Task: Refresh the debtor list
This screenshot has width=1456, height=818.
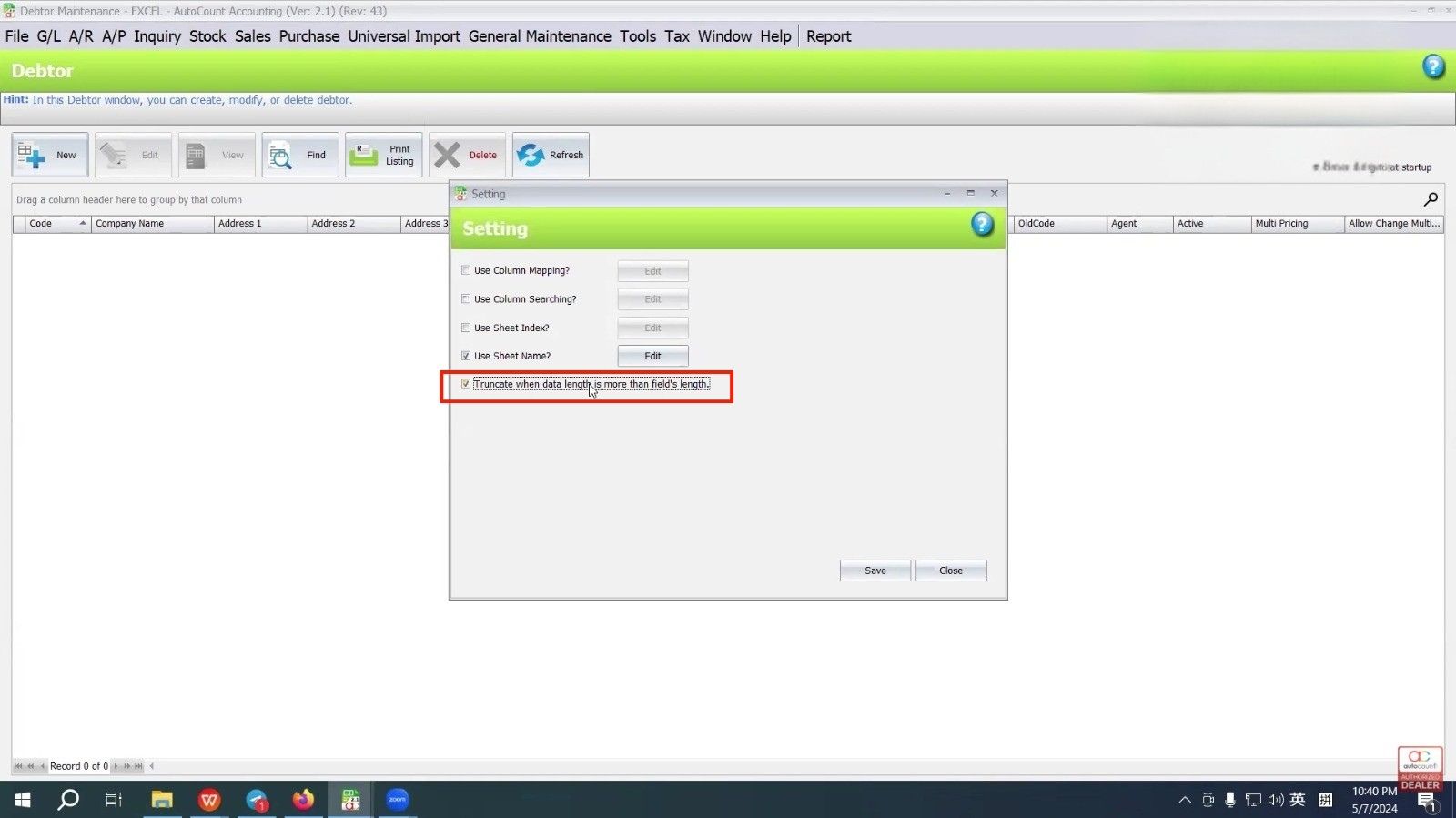Action: 551,155
